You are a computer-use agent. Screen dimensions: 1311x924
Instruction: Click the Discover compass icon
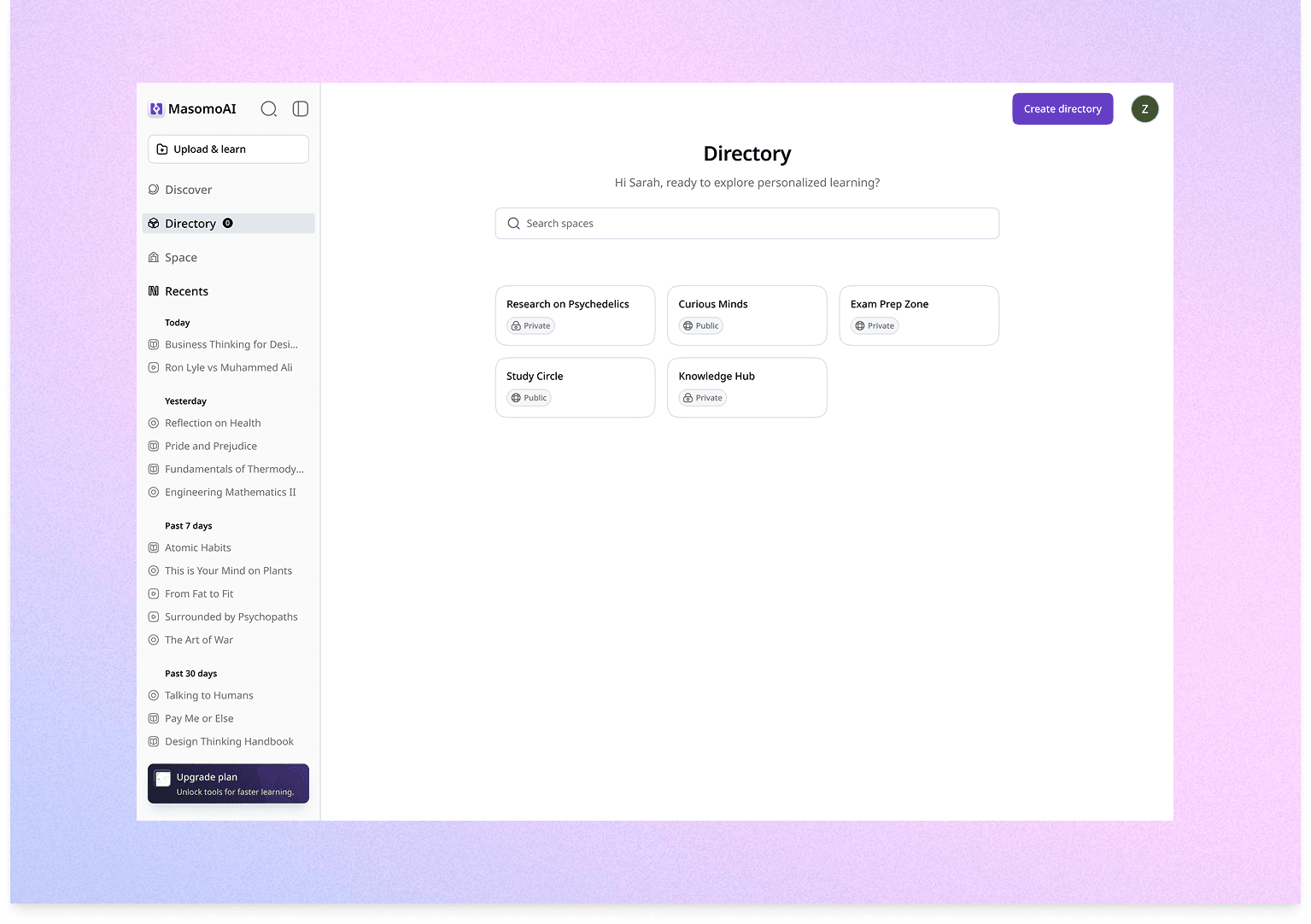pyautogui.click(x=154, y=190)
